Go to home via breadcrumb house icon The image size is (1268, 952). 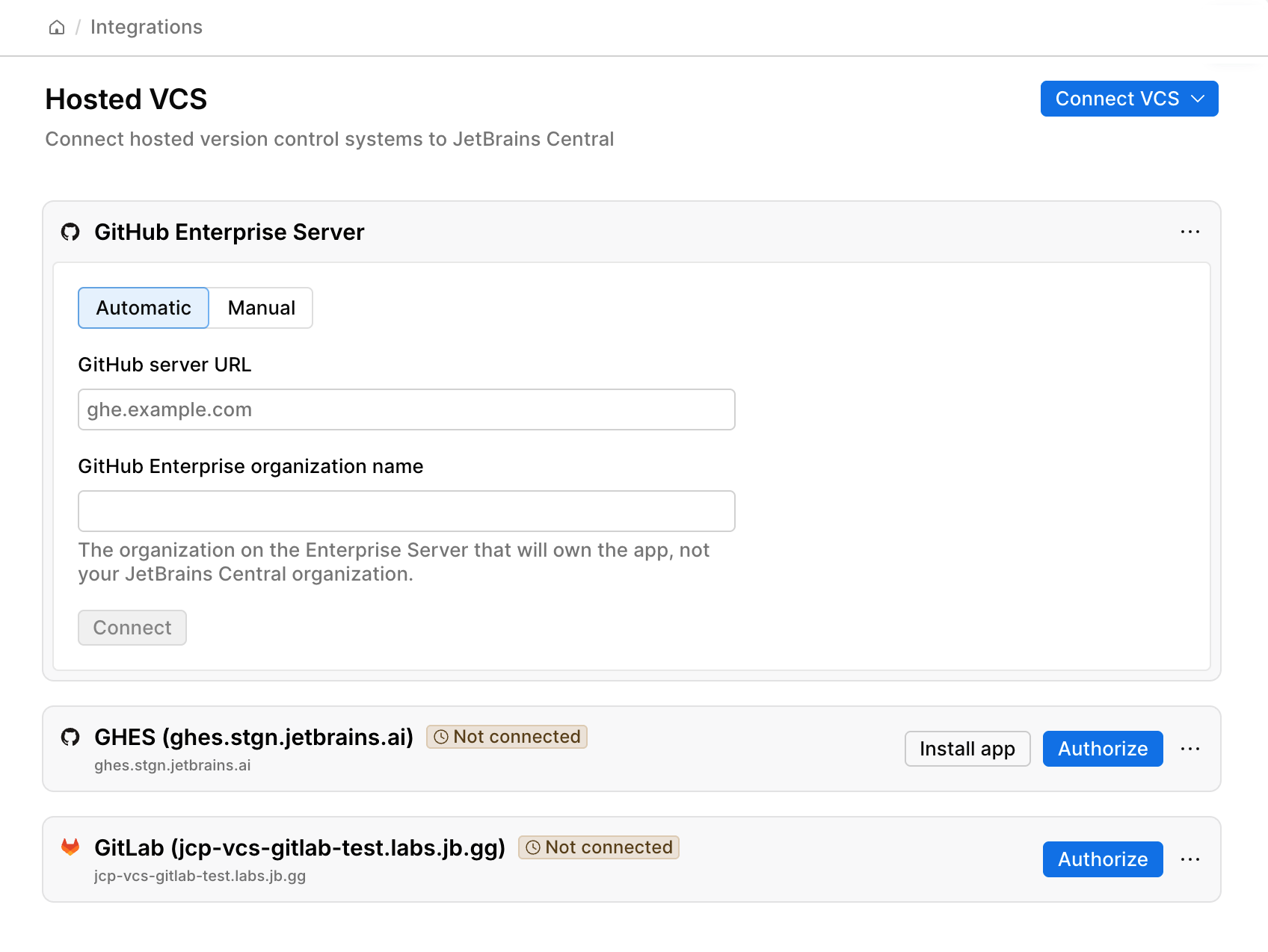tap(57, 28)
